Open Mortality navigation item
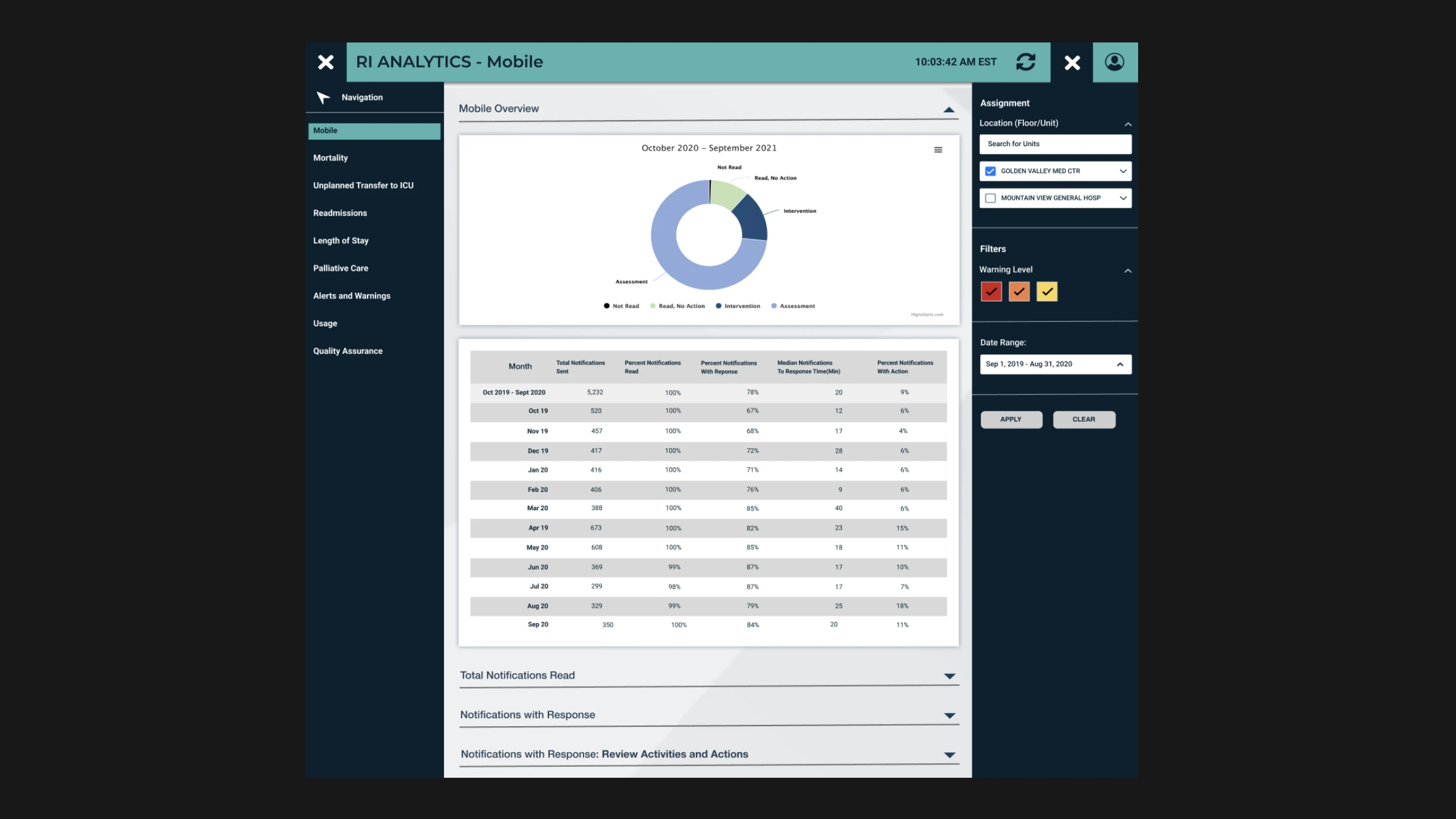 (331, 158)
